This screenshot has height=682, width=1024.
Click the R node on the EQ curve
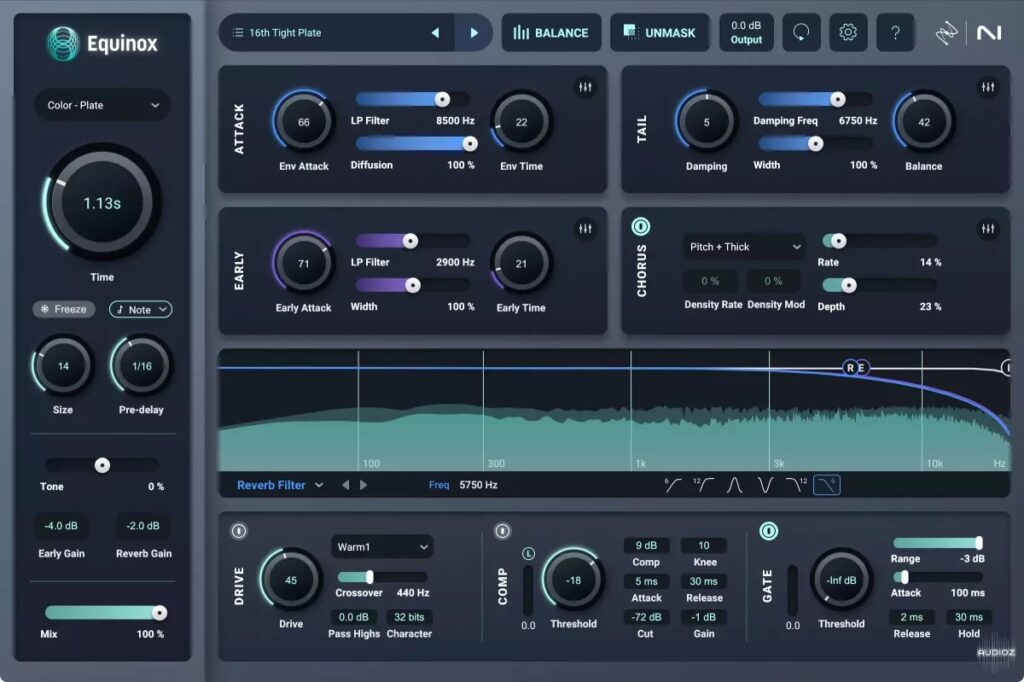[850, 368]
